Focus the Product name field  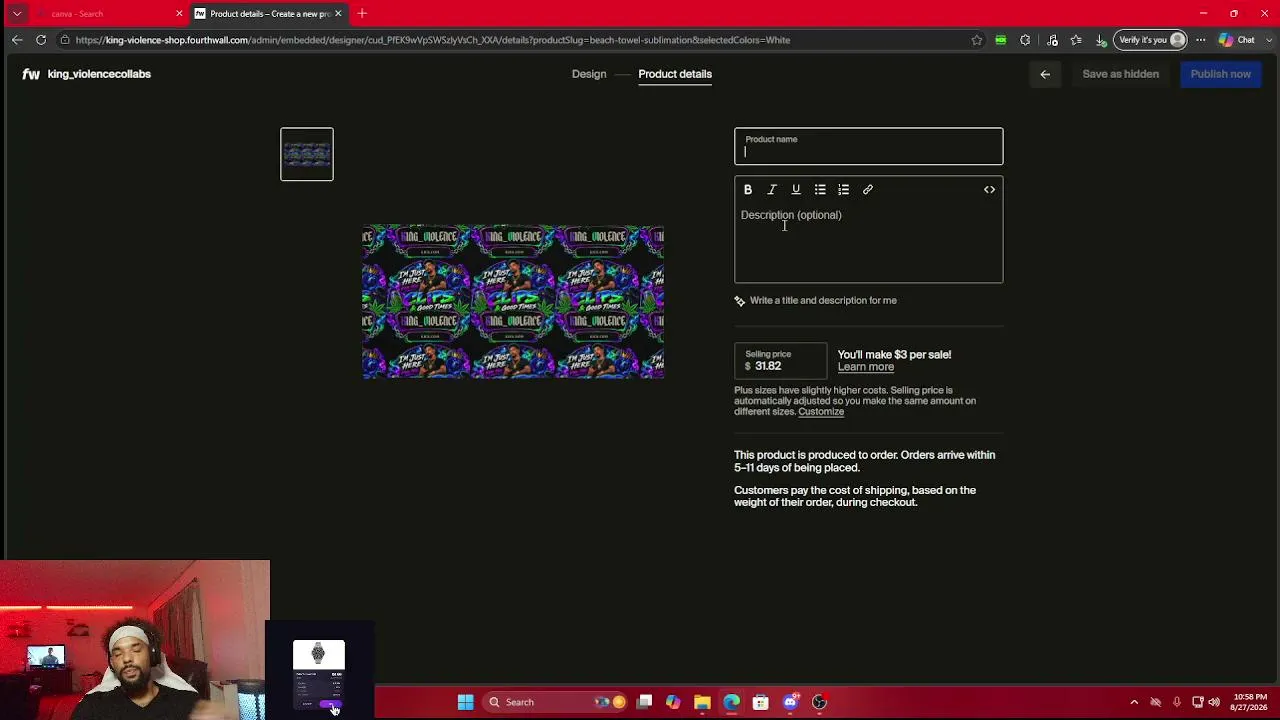(x=869, y=146)
